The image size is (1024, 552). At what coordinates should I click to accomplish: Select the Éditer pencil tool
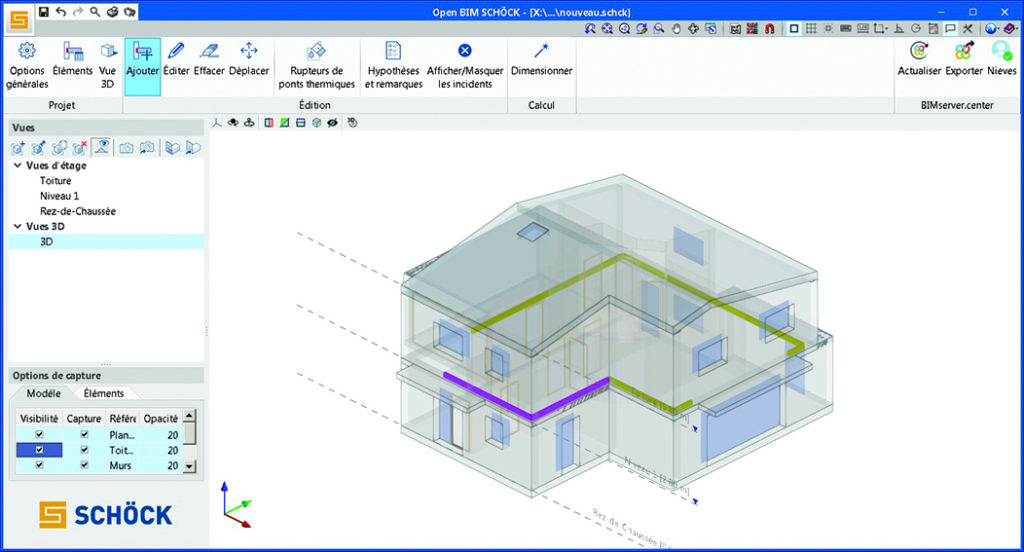[x=176, y=59]
